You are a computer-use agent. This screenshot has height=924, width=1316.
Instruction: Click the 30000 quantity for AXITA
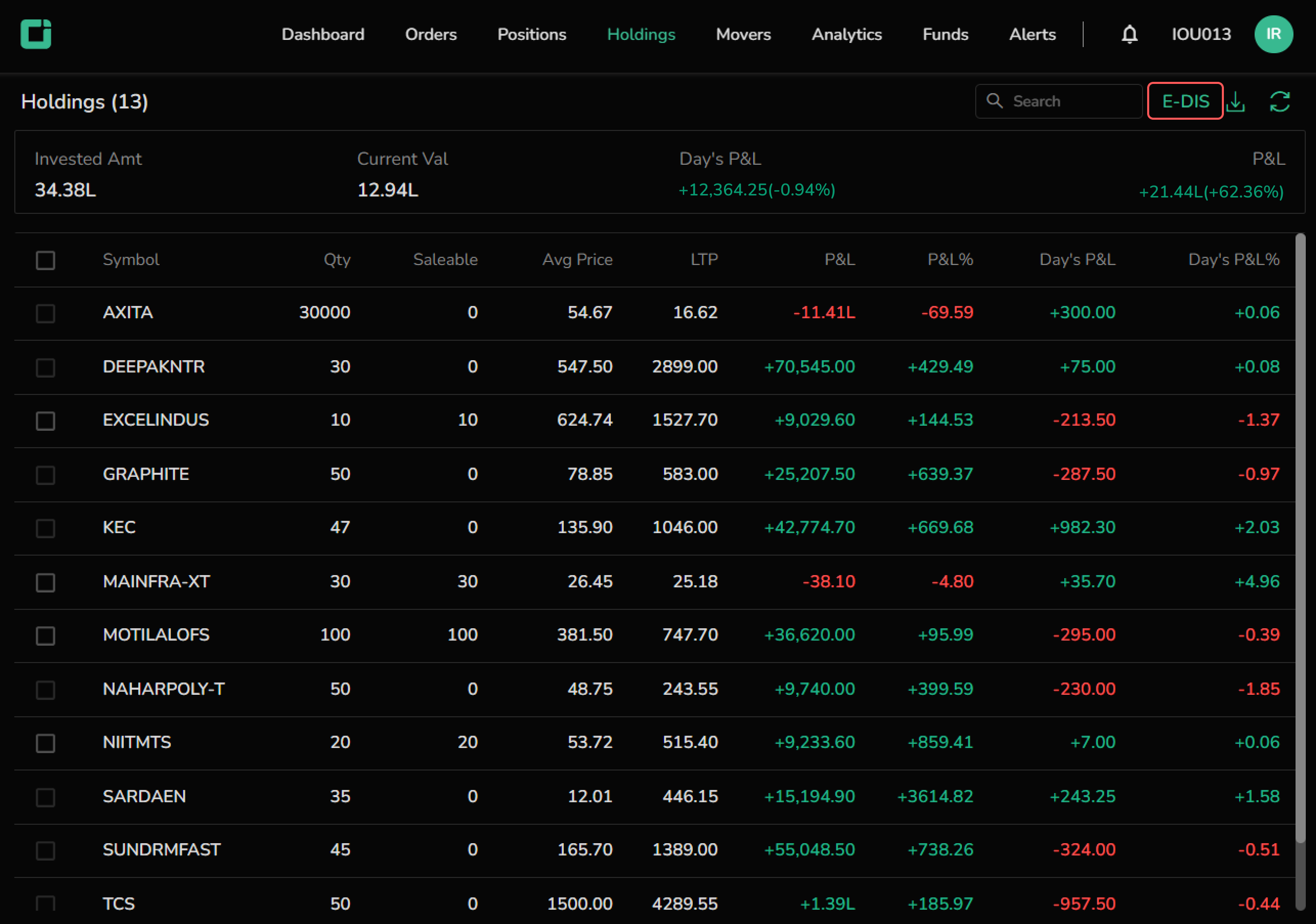pos(324,313)
